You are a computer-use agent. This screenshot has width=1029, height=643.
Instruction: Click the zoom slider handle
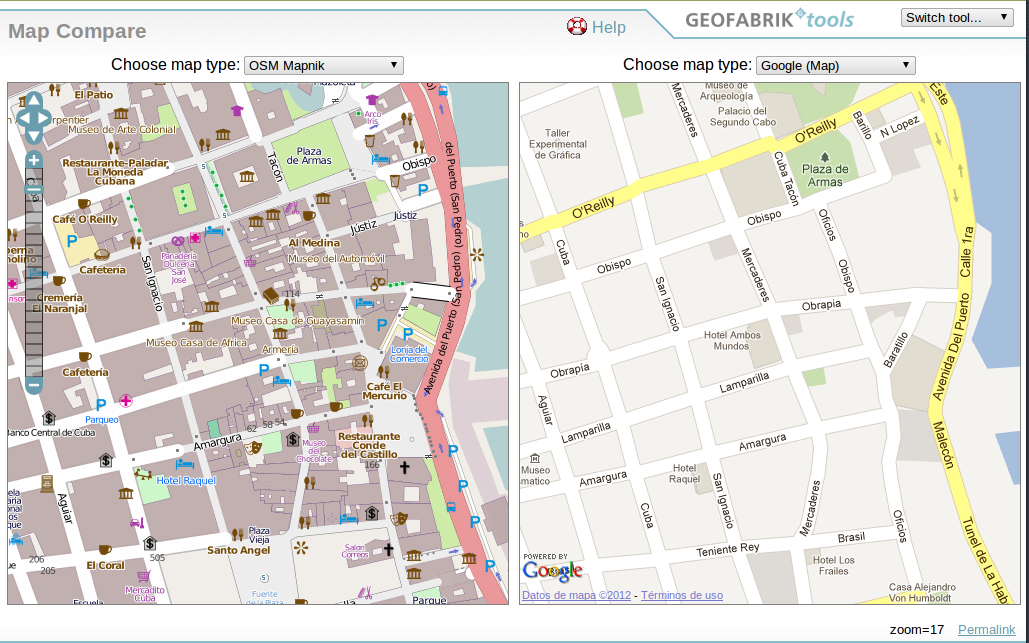tap(33, 188)
